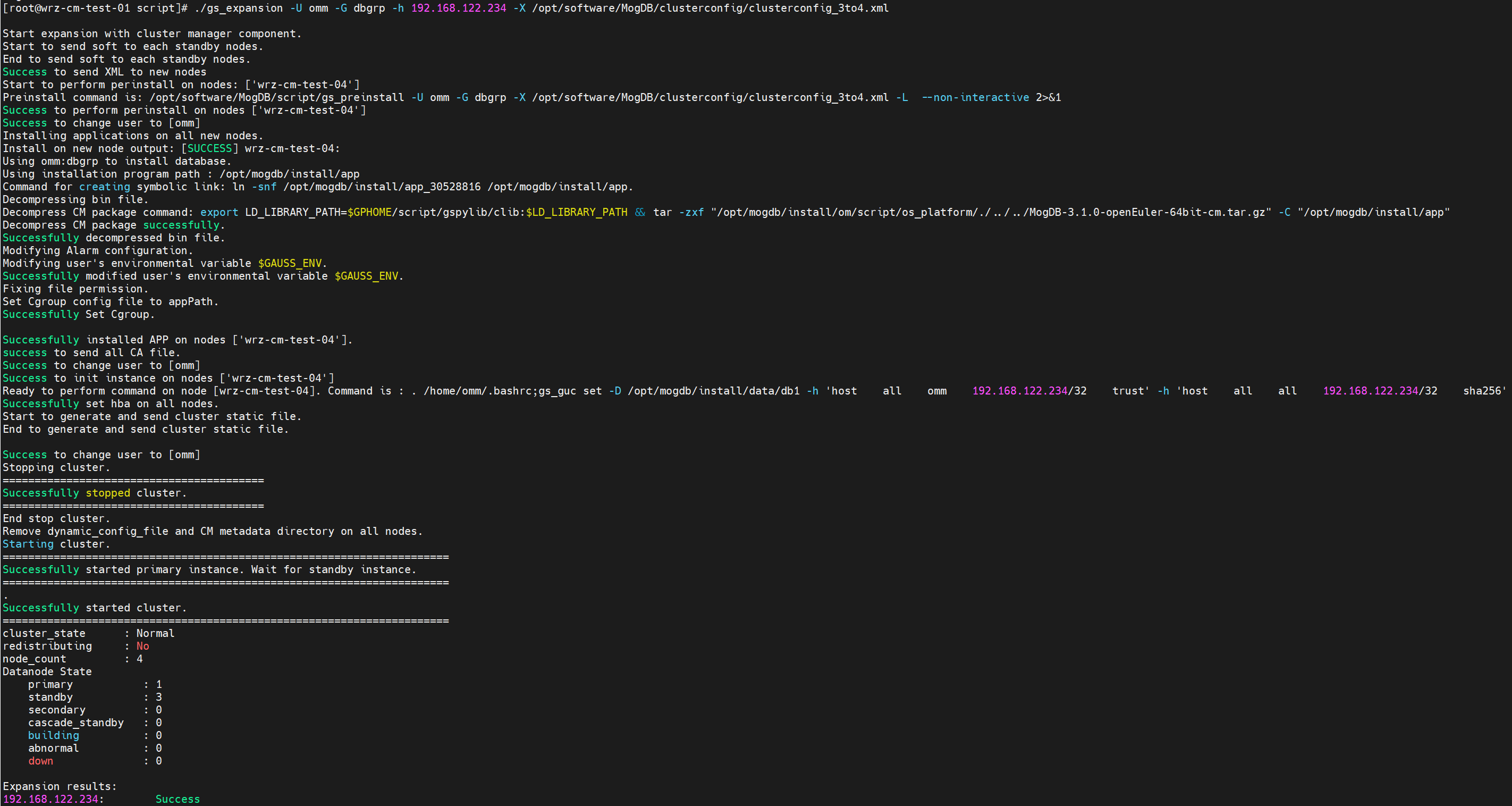Click the cyan 'creating' word in symbolic link line
This screenshot has height=806, width=1512.
pyautogui.click(x=105, y=187)
